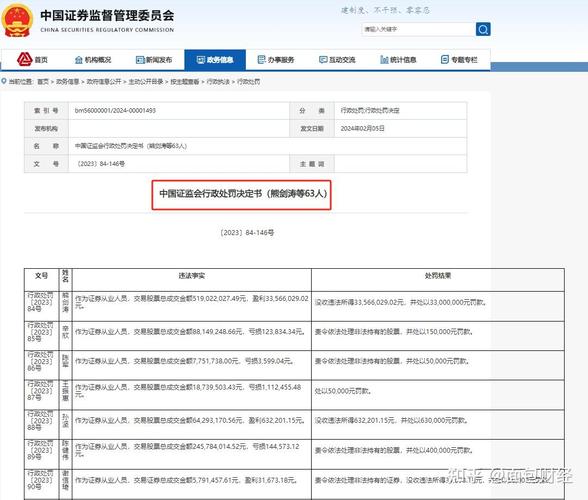Click index number bm56000001/2024-00001493
The width and height of the screenshot is (588, 500).
point(115,110)
